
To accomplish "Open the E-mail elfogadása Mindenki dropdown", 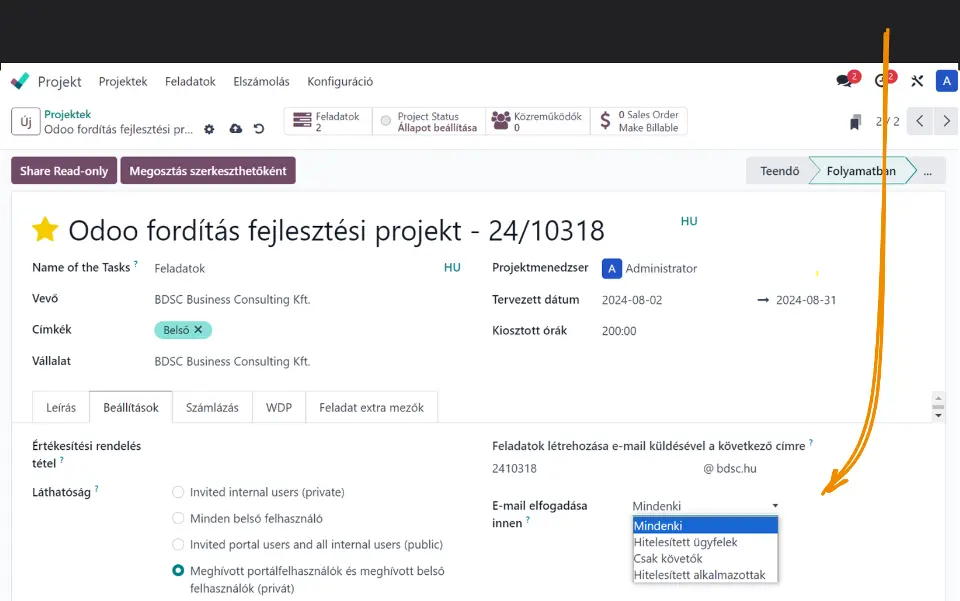I will point(705,506).
